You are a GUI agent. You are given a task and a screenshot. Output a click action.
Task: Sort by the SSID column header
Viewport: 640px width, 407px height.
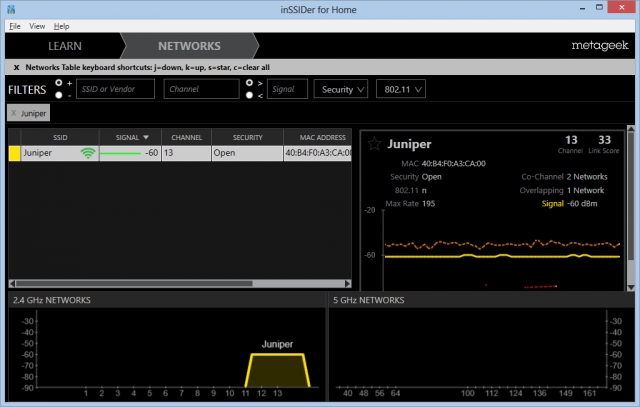coord(60,137)
